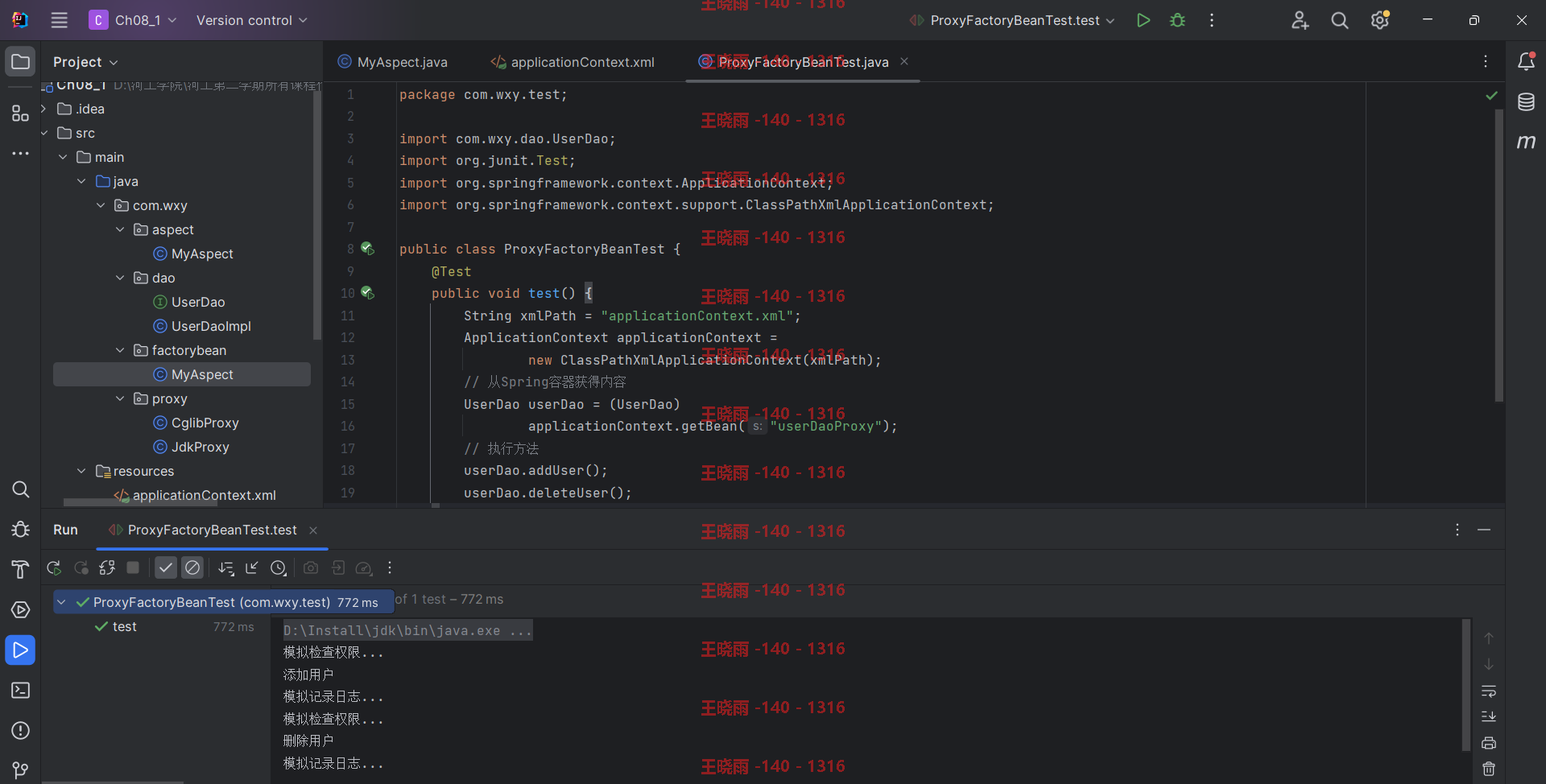Click the editor vertical scrollbar

tap(1499, 255)
